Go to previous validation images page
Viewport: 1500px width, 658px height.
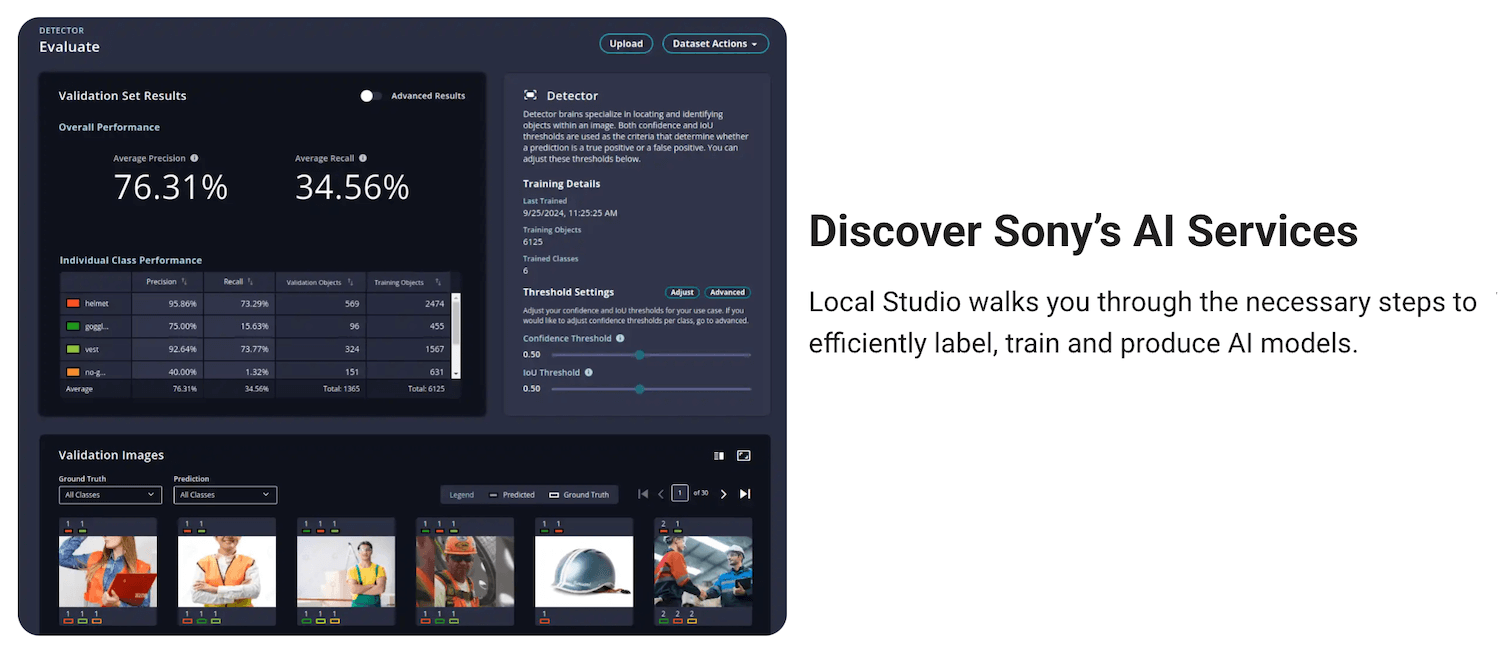(661, 494)
